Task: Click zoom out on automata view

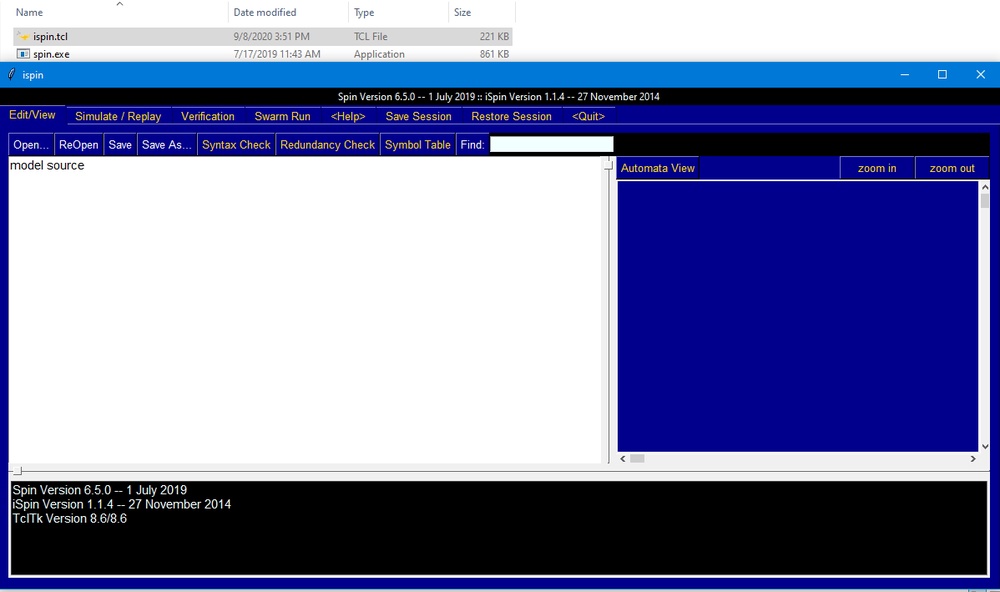Action: click(x=952, y=168)
